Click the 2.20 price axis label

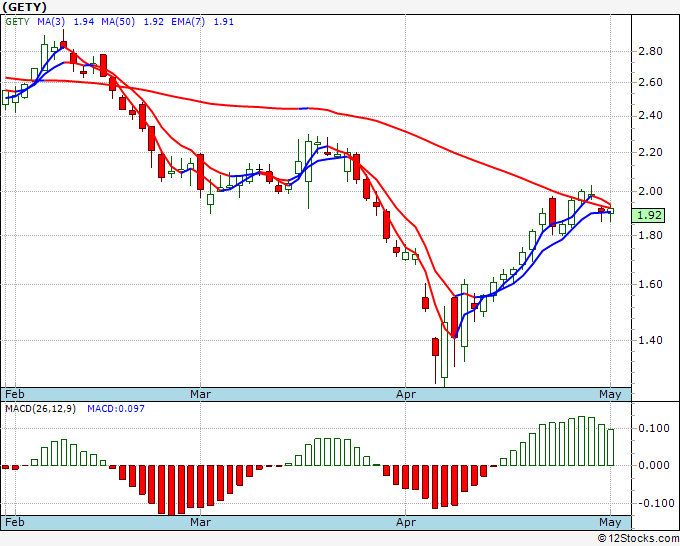(651, 152)
